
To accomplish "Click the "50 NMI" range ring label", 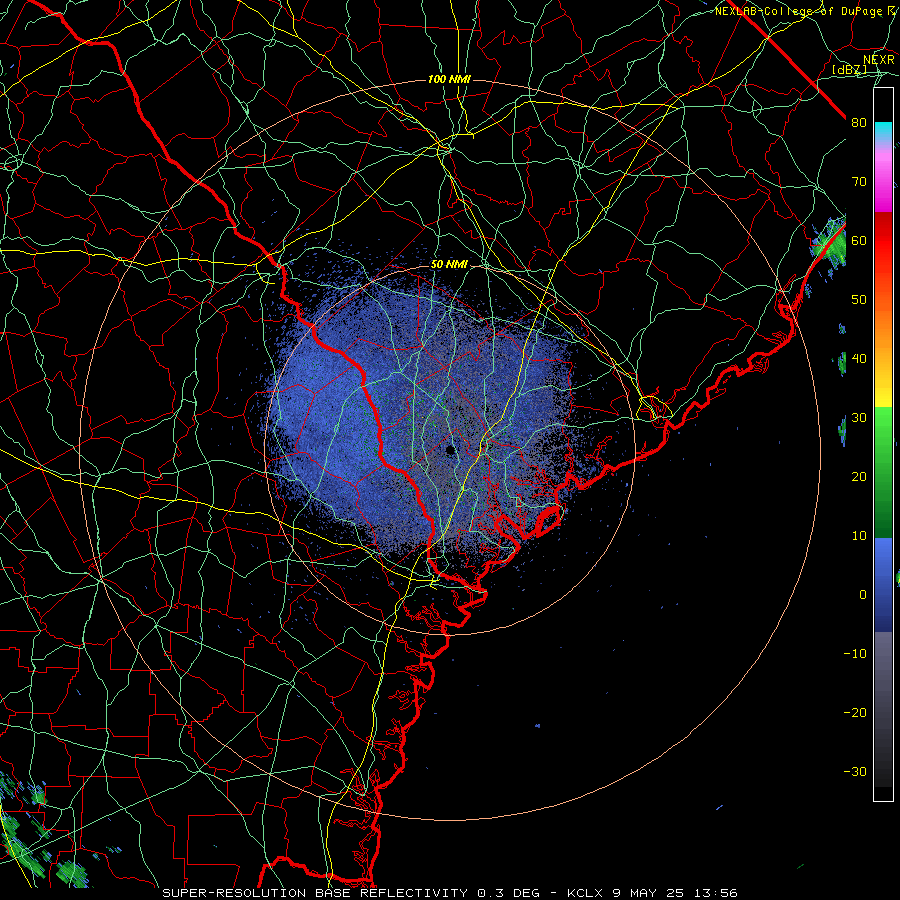I will [x=449, y=264].
